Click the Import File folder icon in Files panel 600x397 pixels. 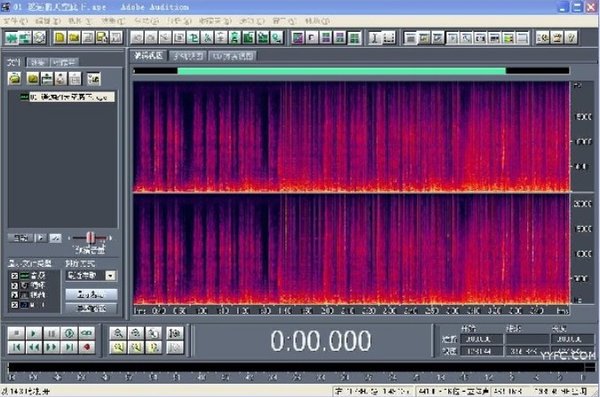tap(15, 78)
